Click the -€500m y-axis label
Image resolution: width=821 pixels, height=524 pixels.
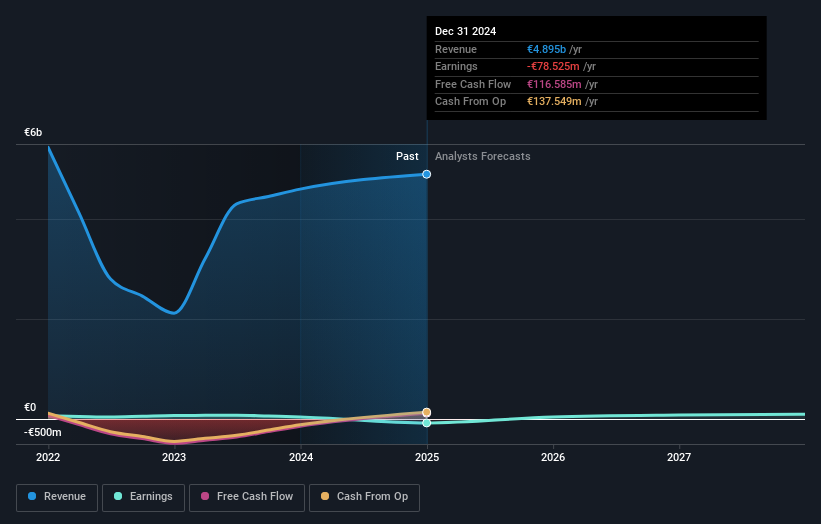[x=42, y=432]
